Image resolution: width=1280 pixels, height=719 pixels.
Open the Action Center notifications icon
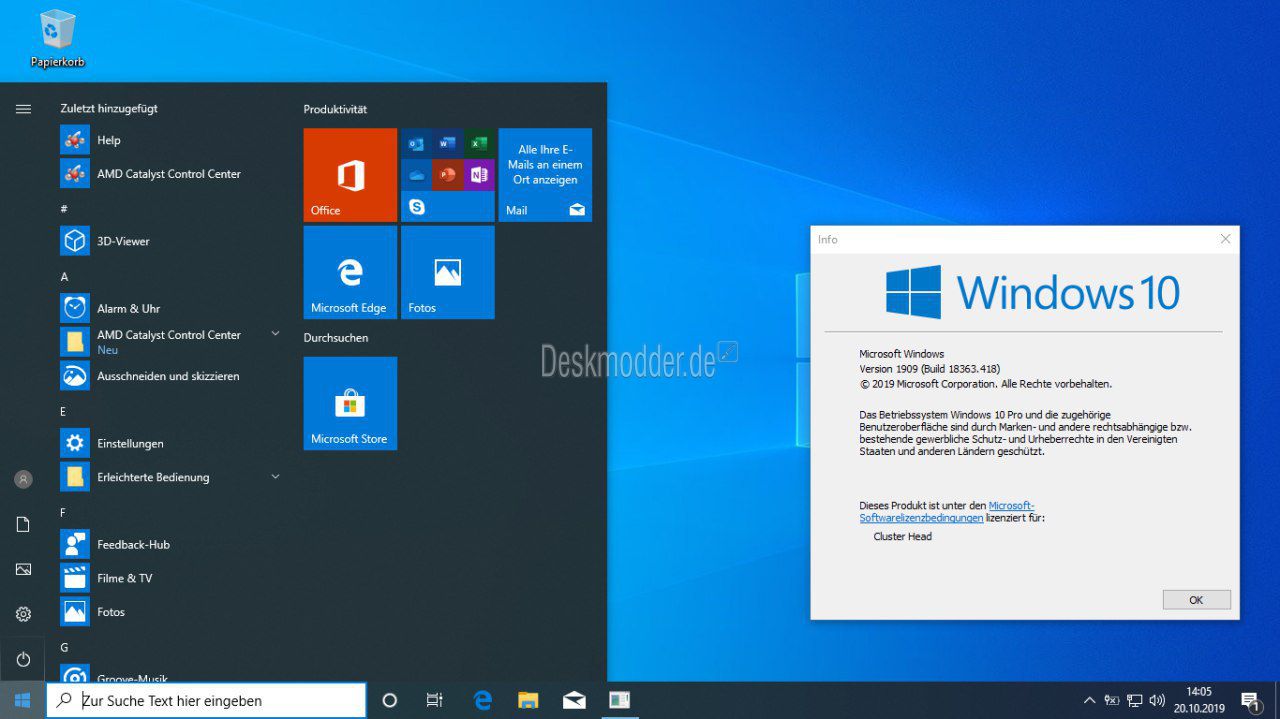coord(1250,700)
